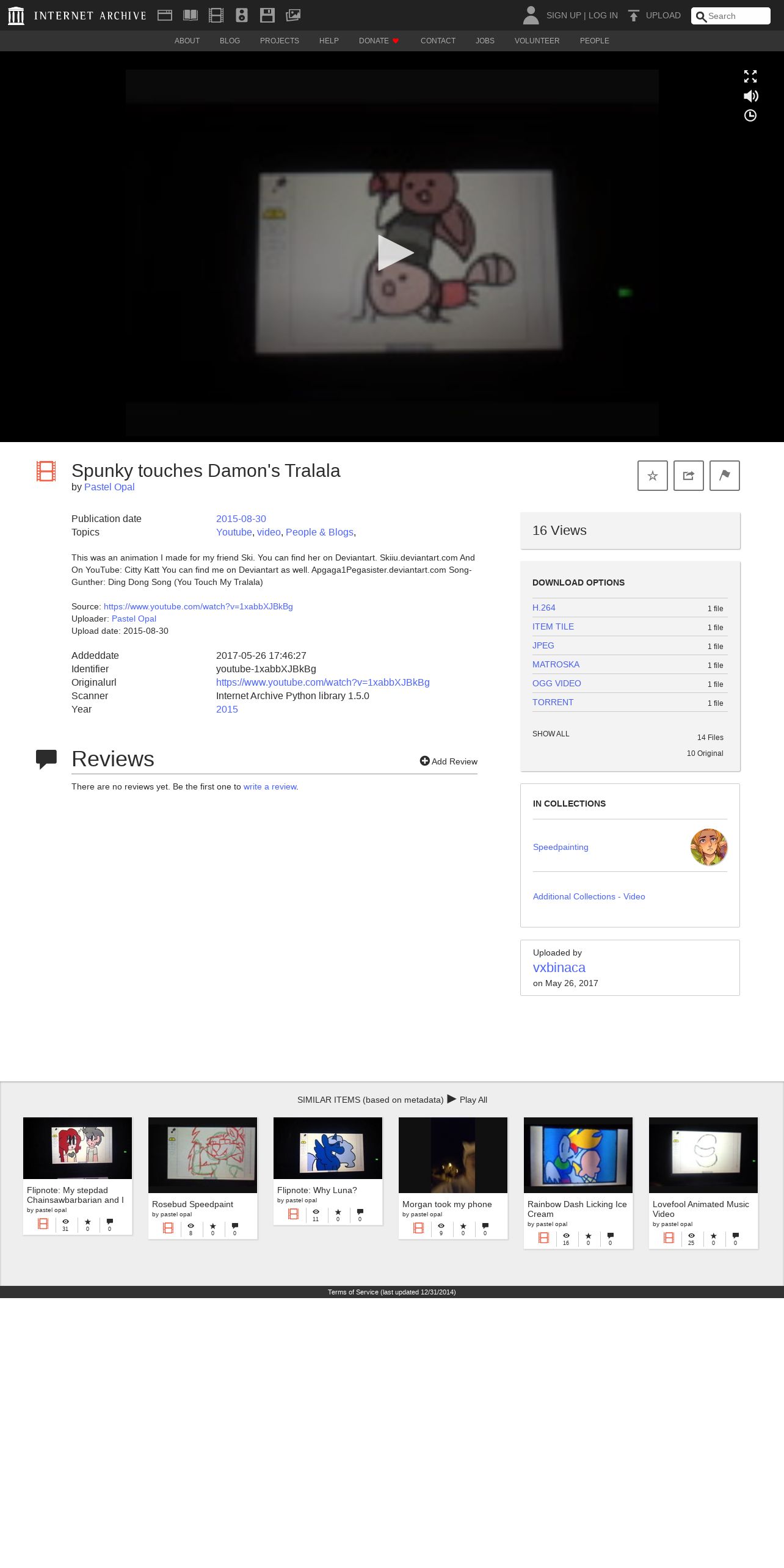Open the Audio speaker icon in header

tap(242, 15)
